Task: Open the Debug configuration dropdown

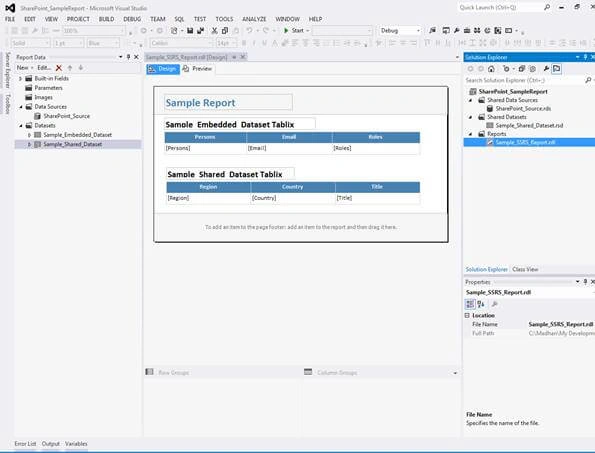Action: click(x=419, y=31)
